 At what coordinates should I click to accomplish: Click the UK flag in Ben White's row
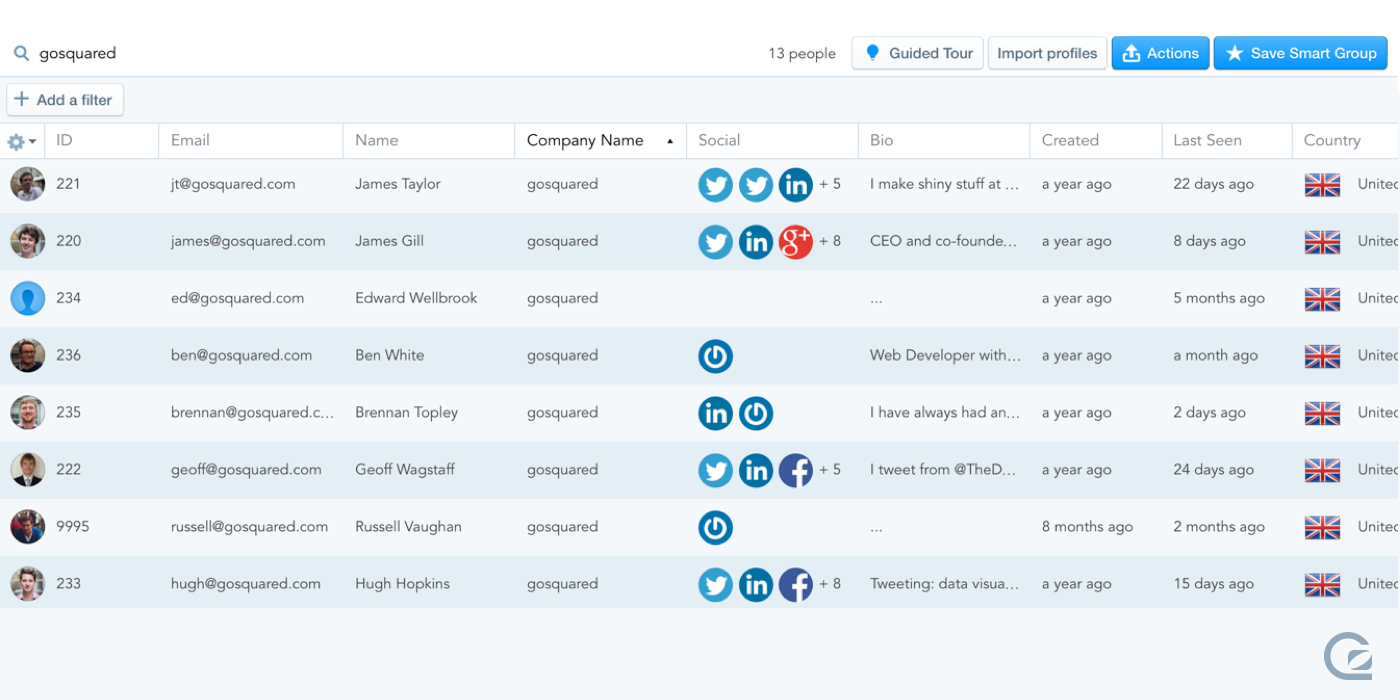point(1323,356)
